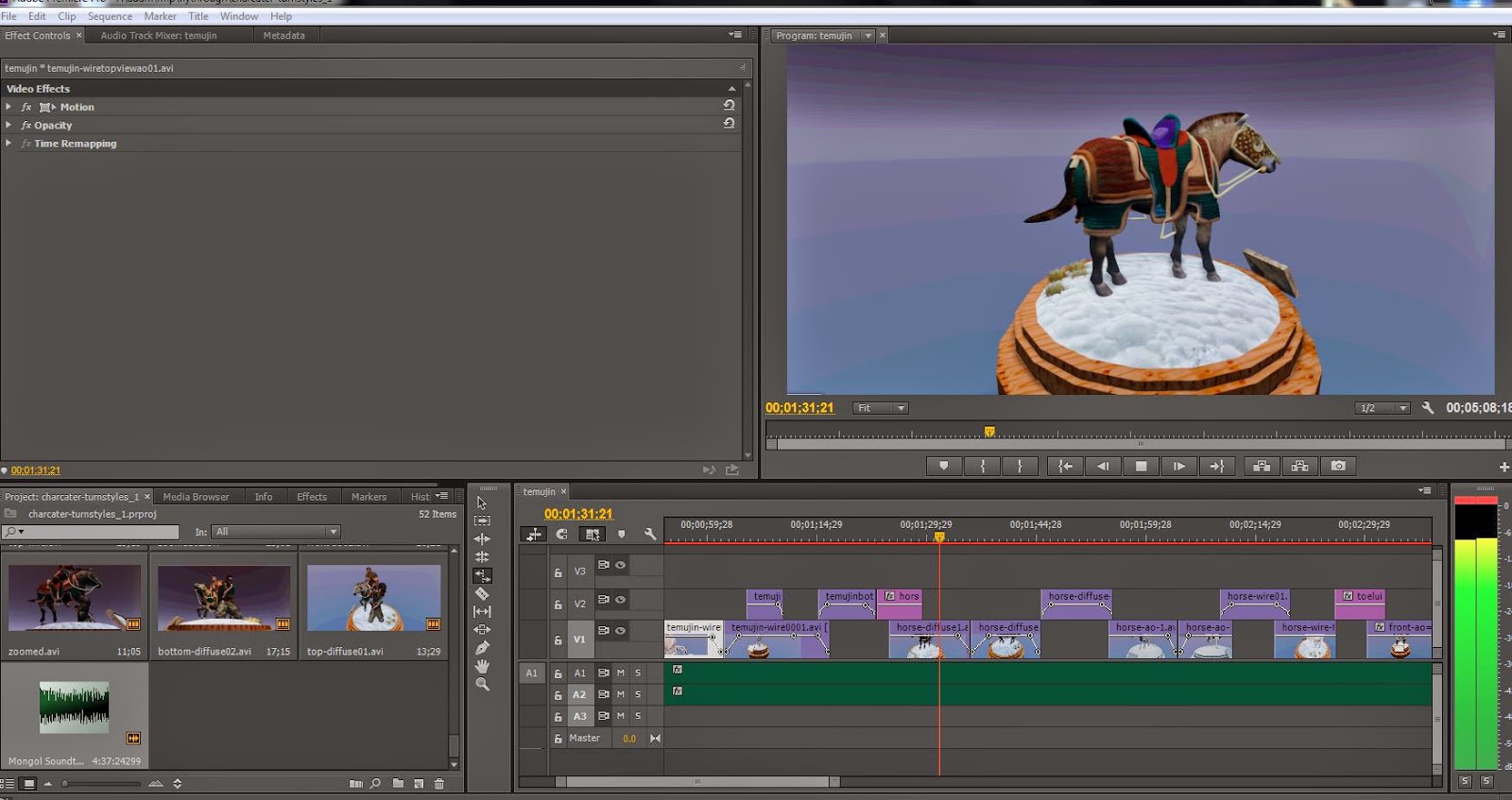Click the timeline horizontal zoom scrollbar
Image resolution: width=1512 pixels, height=800 pixels.
click(697, 782)
